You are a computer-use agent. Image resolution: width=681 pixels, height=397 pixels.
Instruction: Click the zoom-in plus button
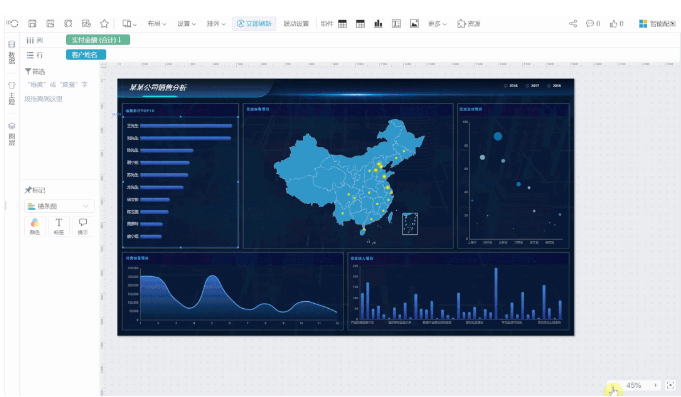pos(655,385)
